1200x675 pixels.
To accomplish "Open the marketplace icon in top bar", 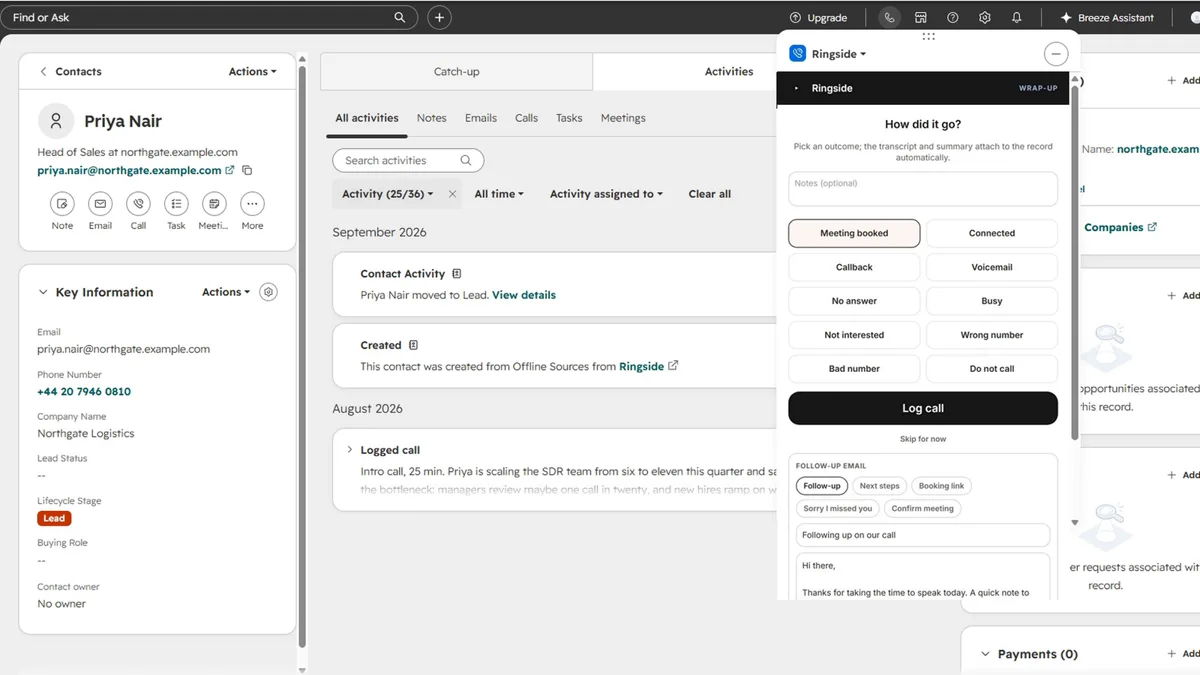I will point(921,17).
